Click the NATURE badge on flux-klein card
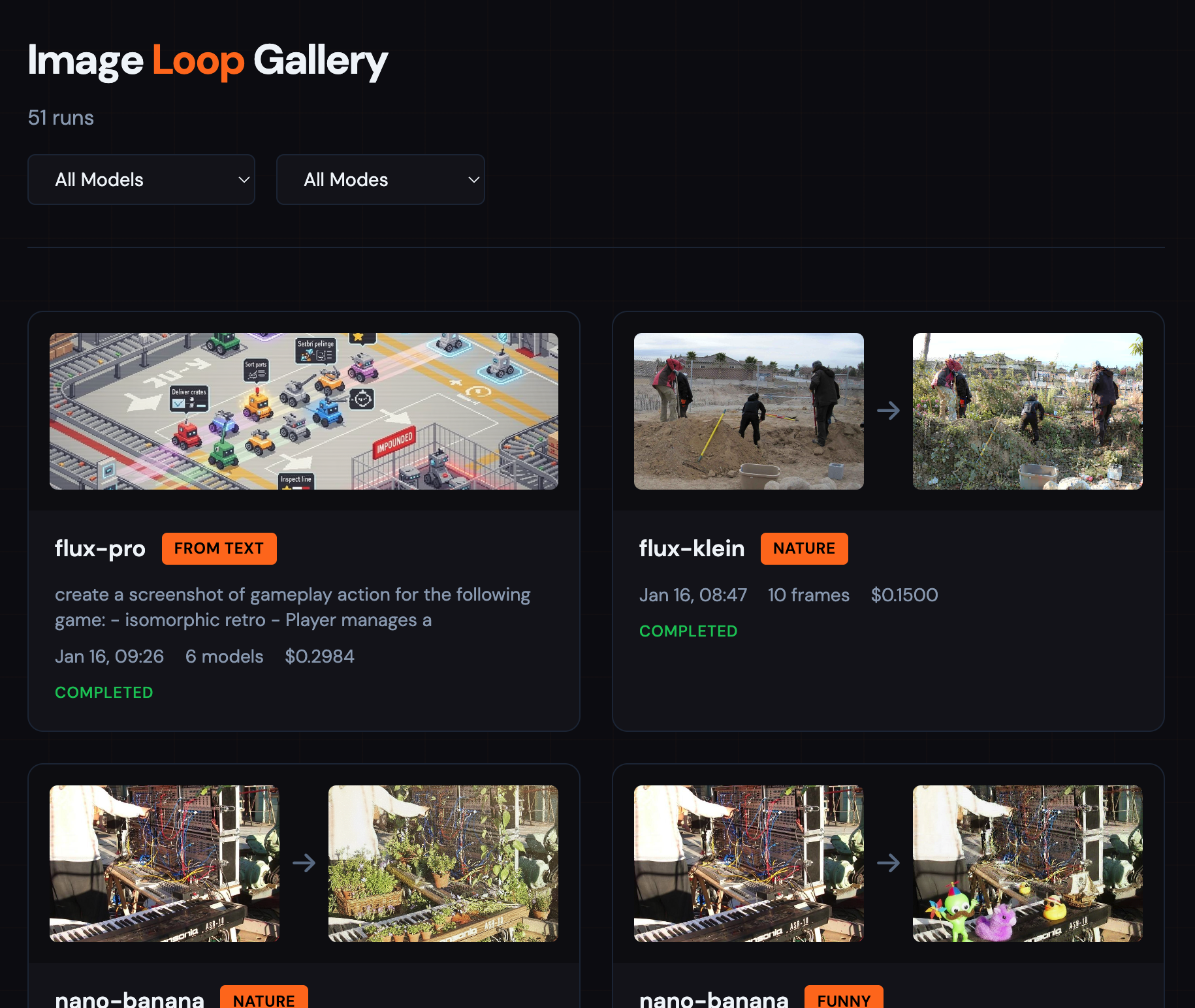The image size is (1195, 1008). tap(804, 548)
